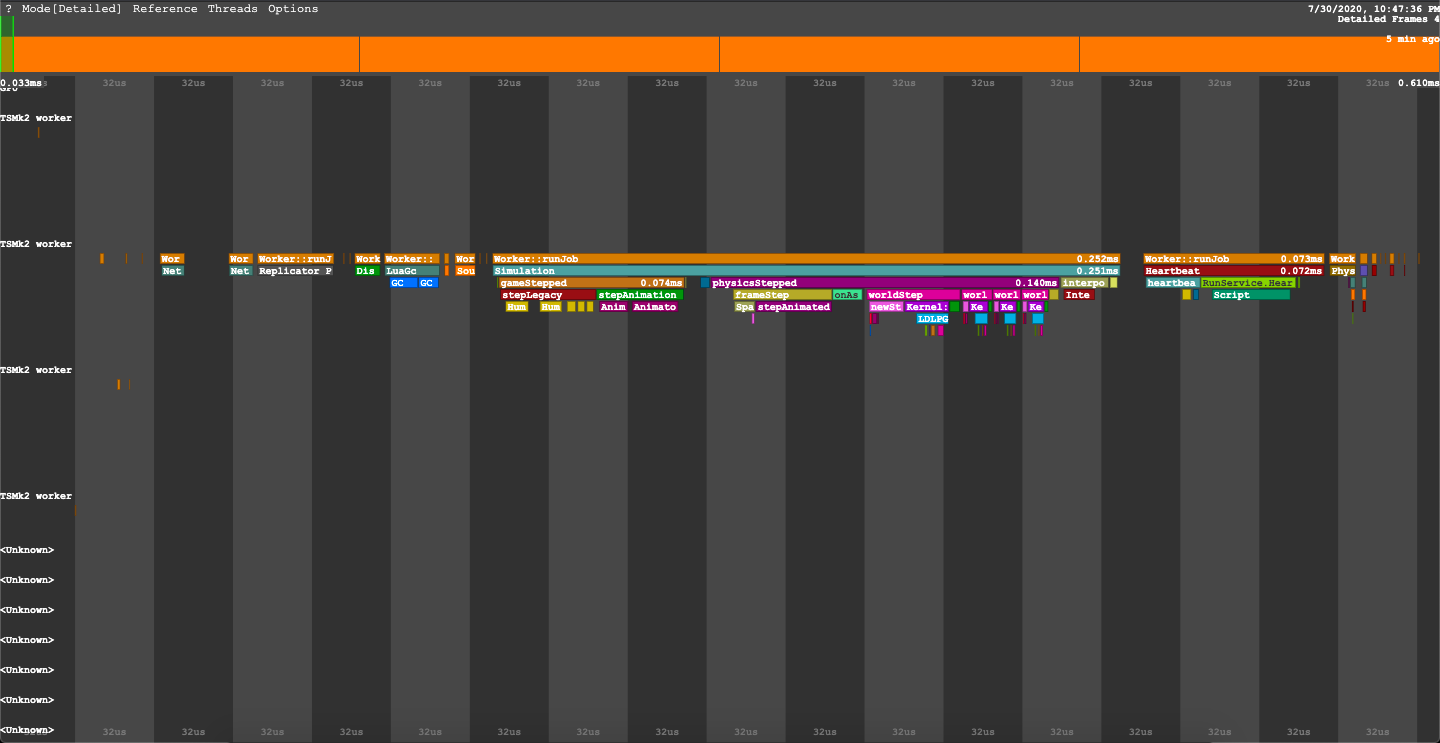Open the Reference menu
The width and height of the screenshot is (1440, 743).
(x=165, y=9)
